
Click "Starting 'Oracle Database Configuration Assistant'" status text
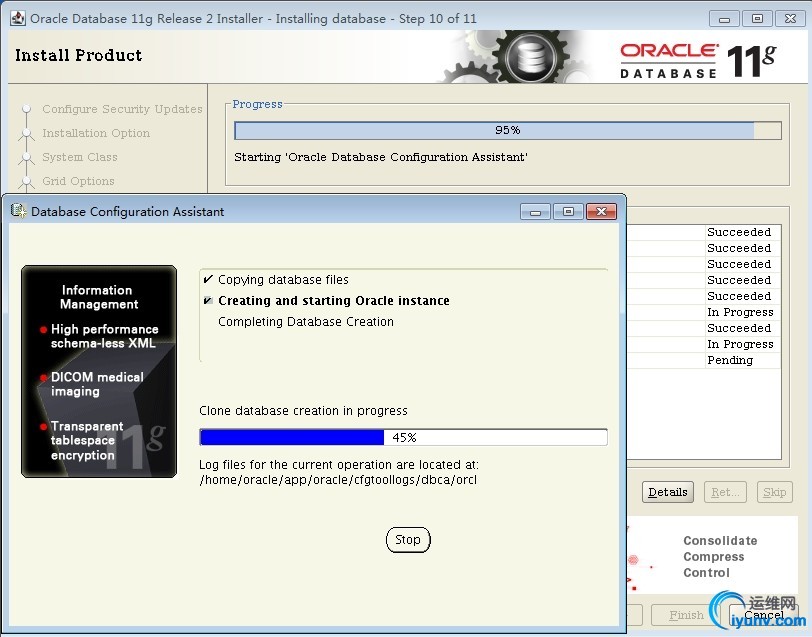tap(381, 157)
